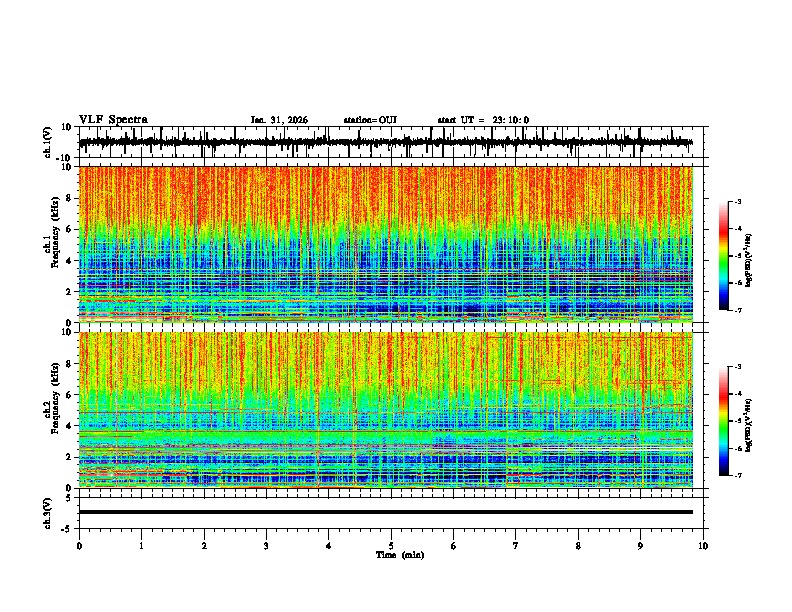Click inside the ch.2 spectrogram plot

point(386,410)
